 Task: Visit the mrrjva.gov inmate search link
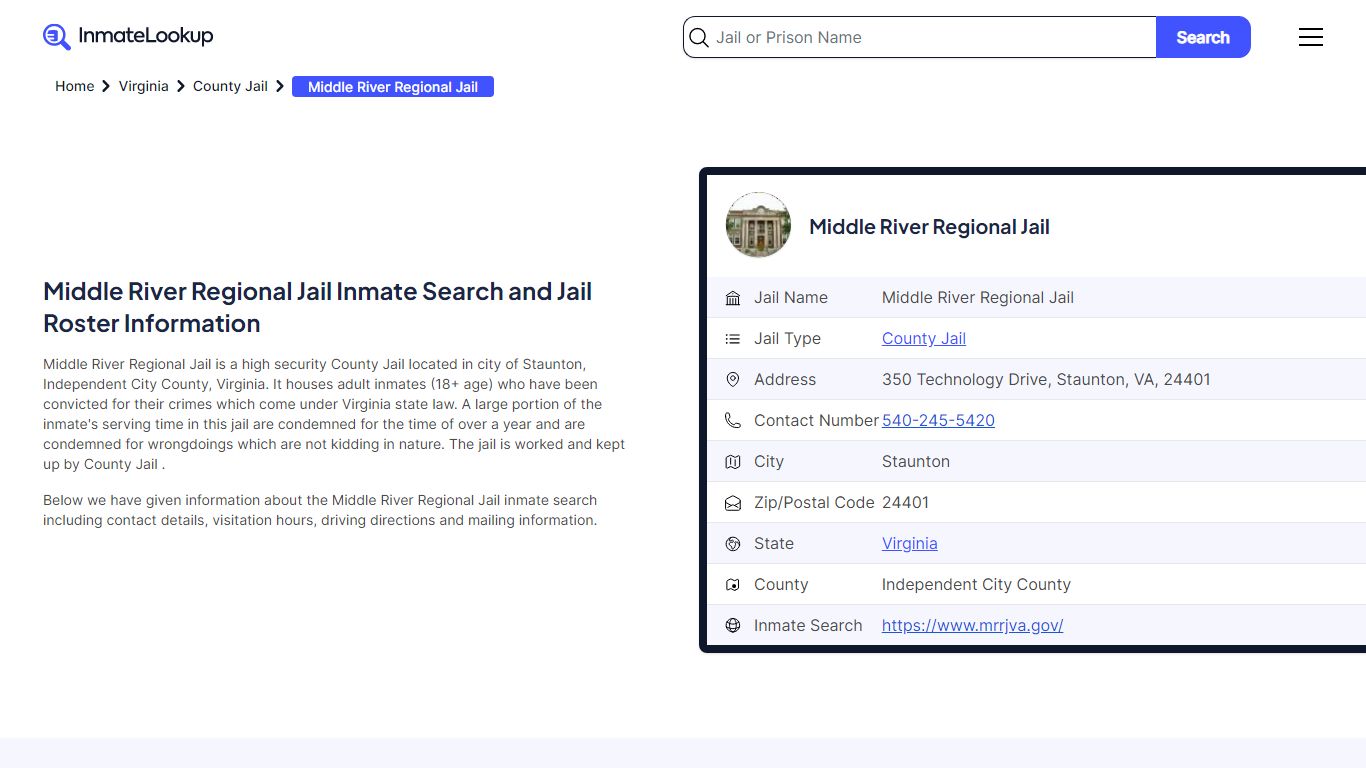972,625
